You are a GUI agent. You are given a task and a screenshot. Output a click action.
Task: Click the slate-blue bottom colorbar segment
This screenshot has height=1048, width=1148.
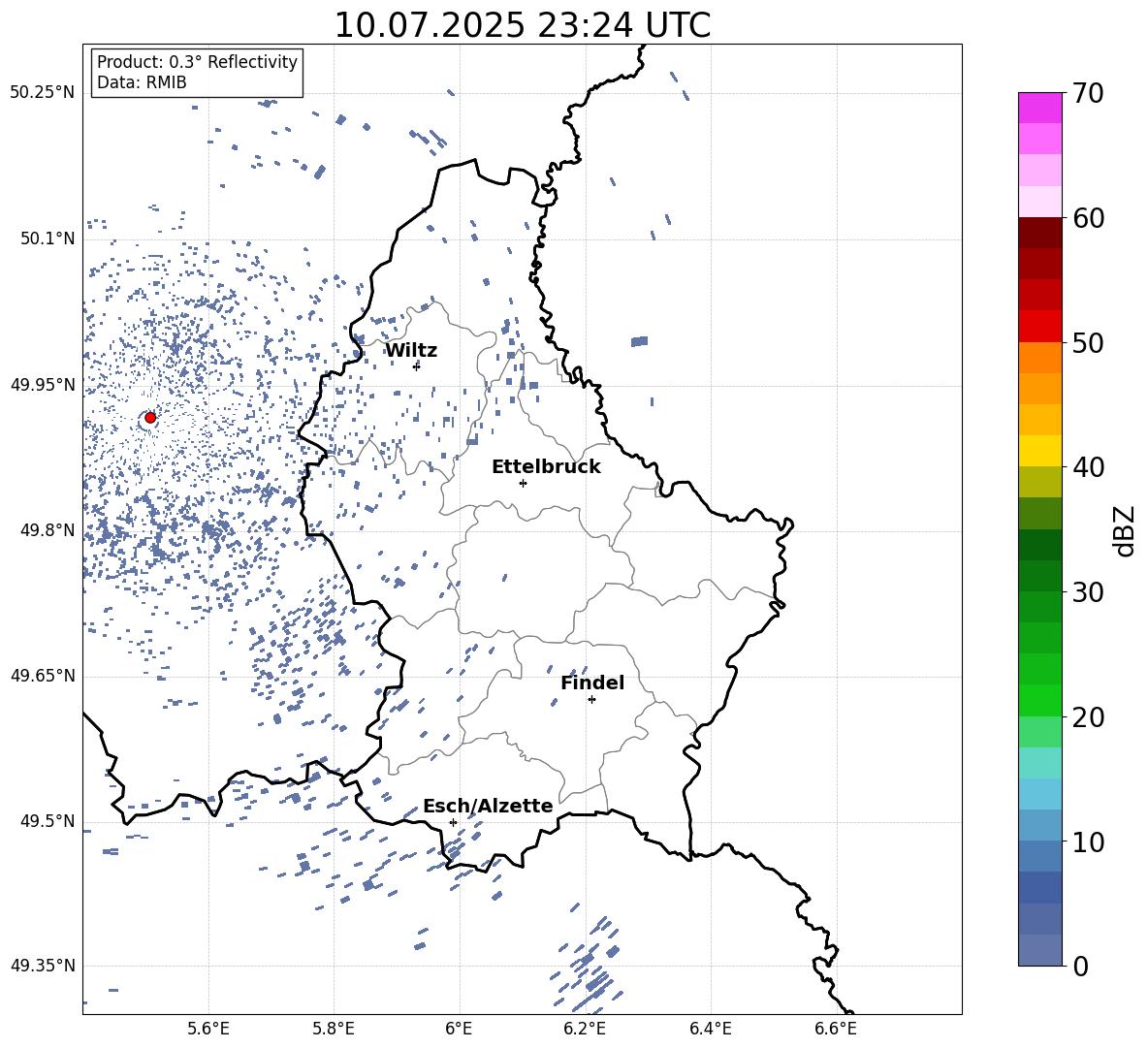point(1040,949)
